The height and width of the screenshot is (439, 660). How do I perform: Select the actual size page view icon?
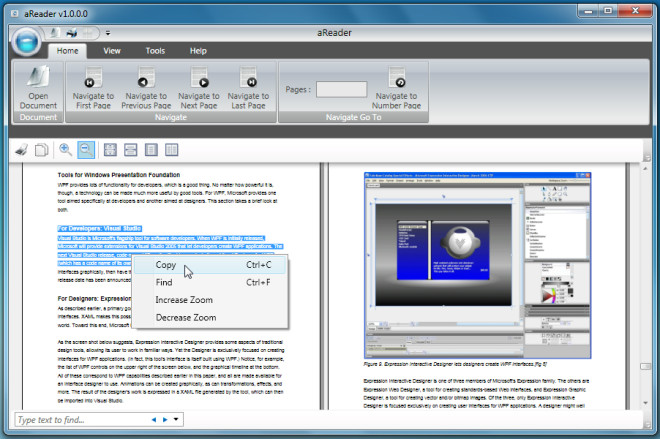coord(110,150)
